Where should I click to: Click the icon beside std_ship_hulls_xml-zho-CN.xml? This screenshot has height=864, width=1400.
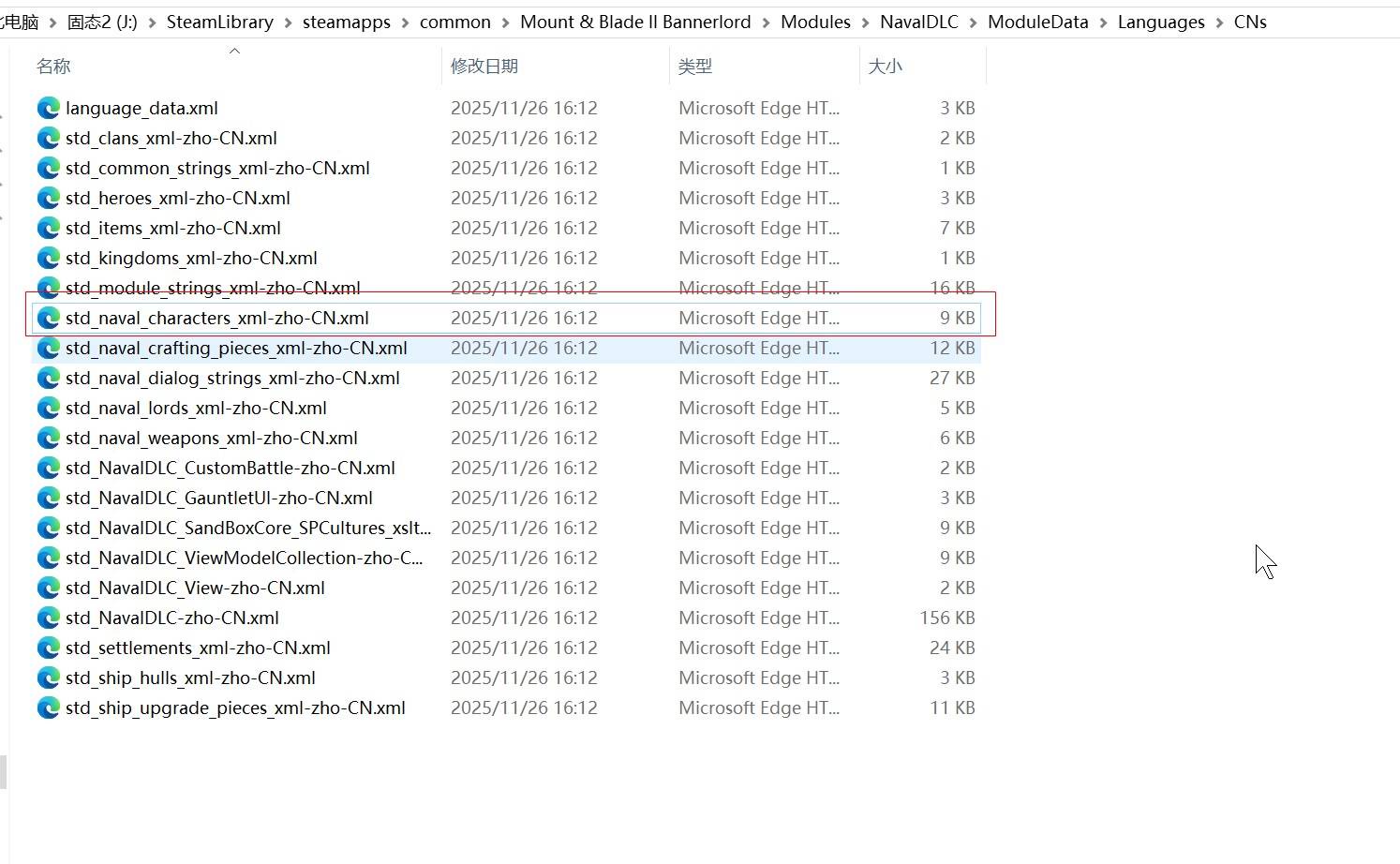pyautogui.click(x=48, y=678)
